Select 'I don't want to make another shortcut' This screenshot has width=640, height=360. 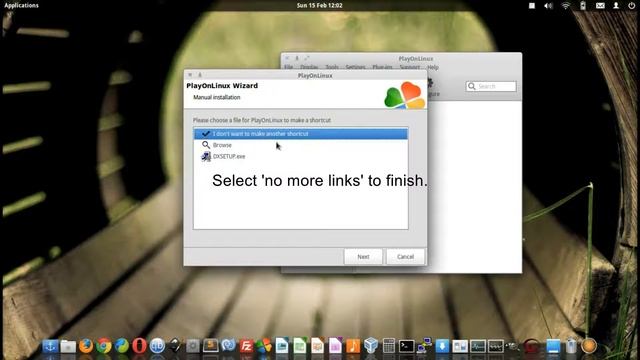tap(300, 134)
